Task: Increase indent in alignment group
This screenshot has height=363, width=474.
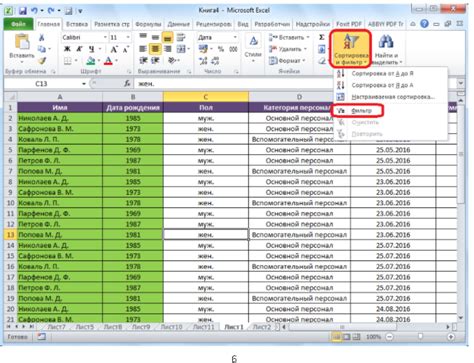Action: click(x=155, y=60)
